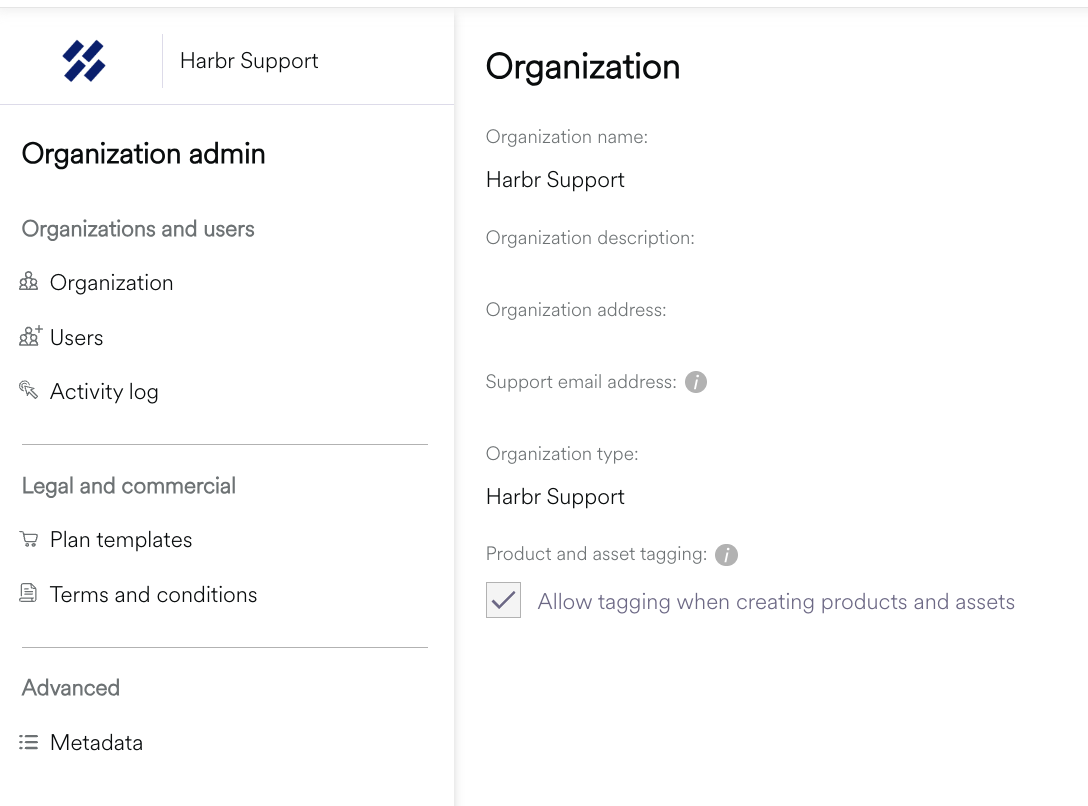The image size is (1088, 806).
Task: Click the Metadata list icon
Action: pyautogui.click(x=28, y=742)
